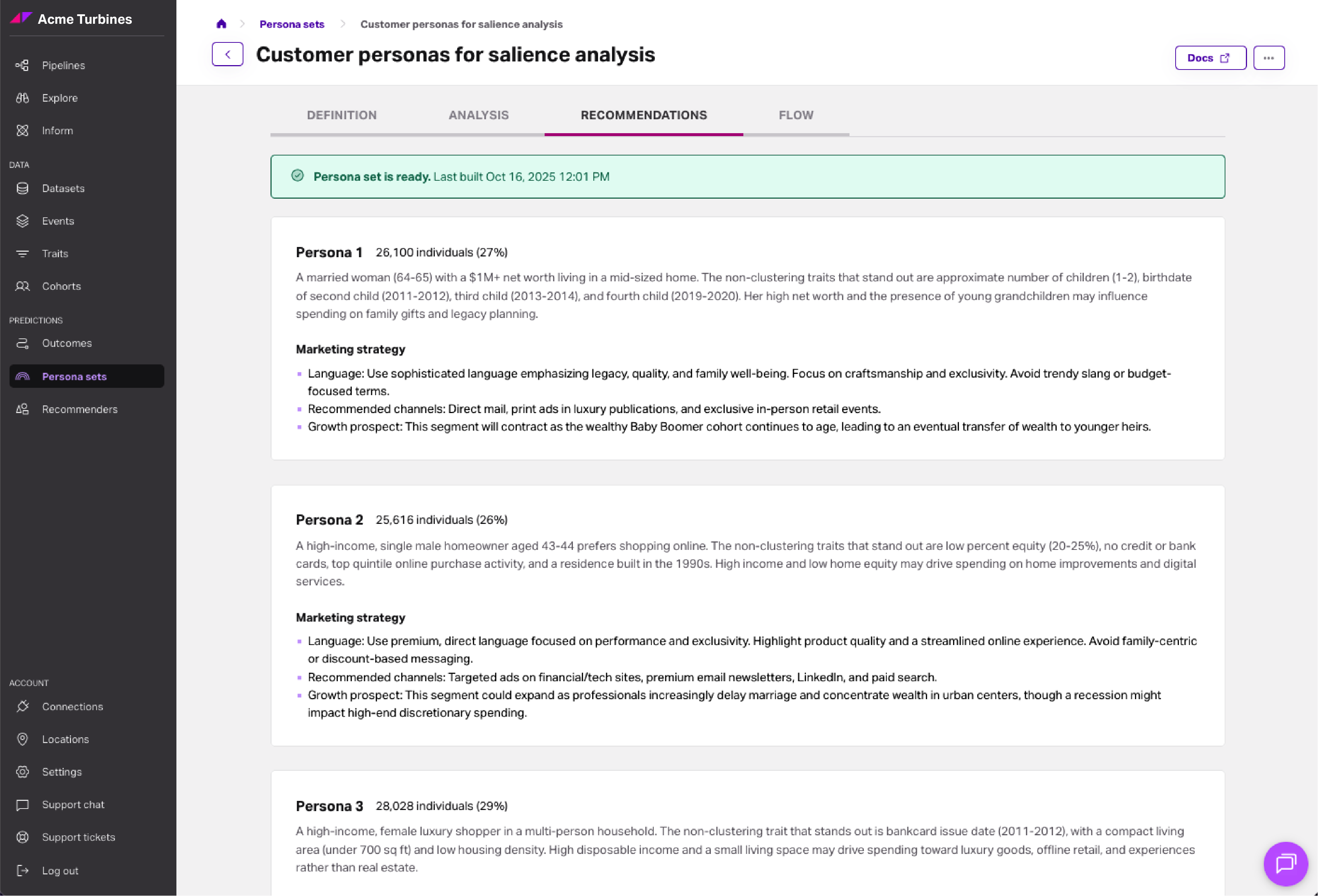
Task: Open Settings from the Account section
Action: 61,772
